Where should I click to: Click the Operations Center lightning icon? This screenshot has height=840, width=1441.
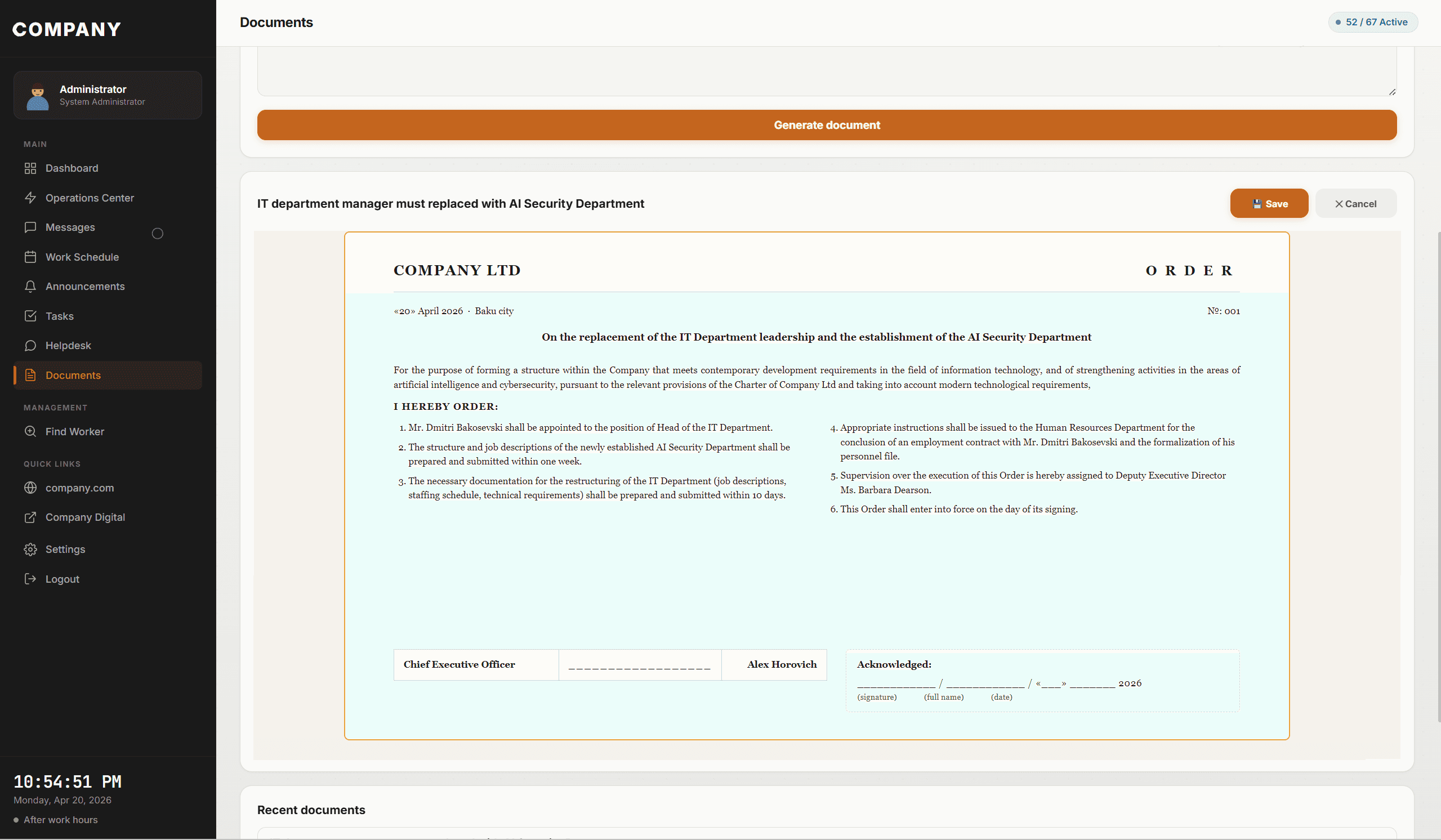32,197
